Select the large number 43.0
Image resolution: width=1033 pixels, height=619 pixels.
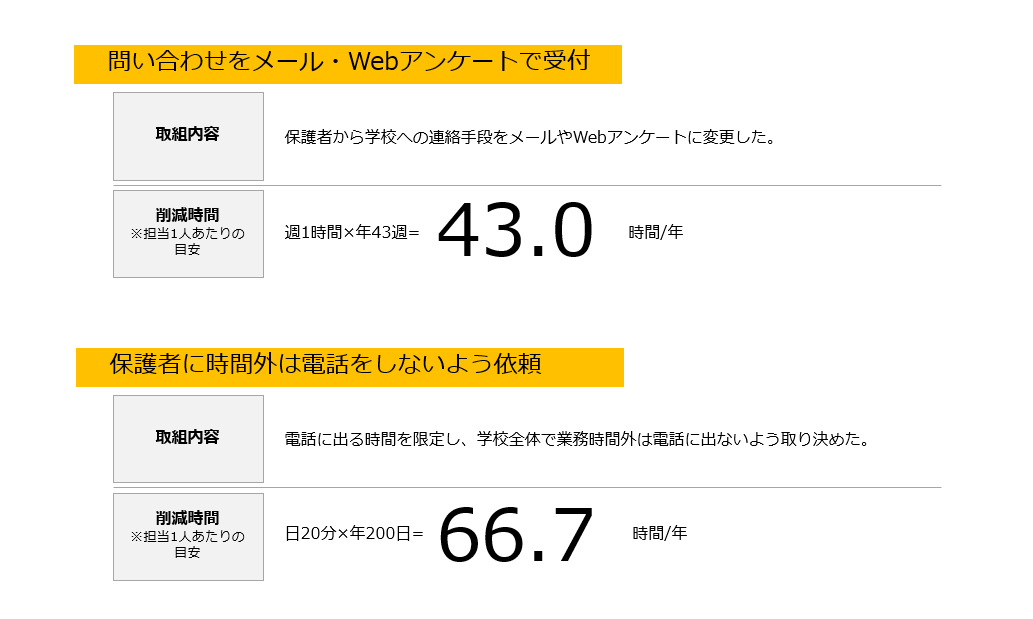(515, 231)
